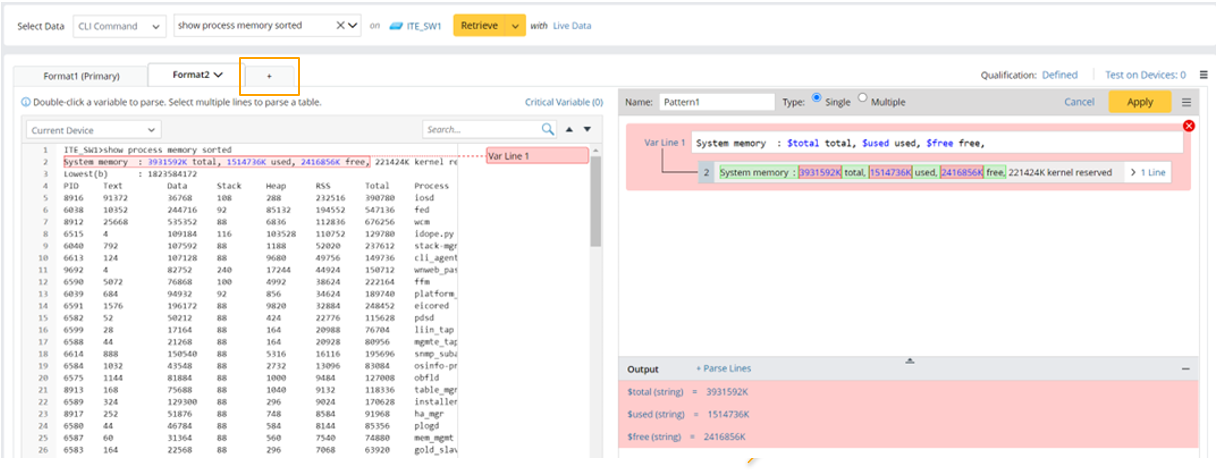Jump to previous search match arrow

point(569,129)
